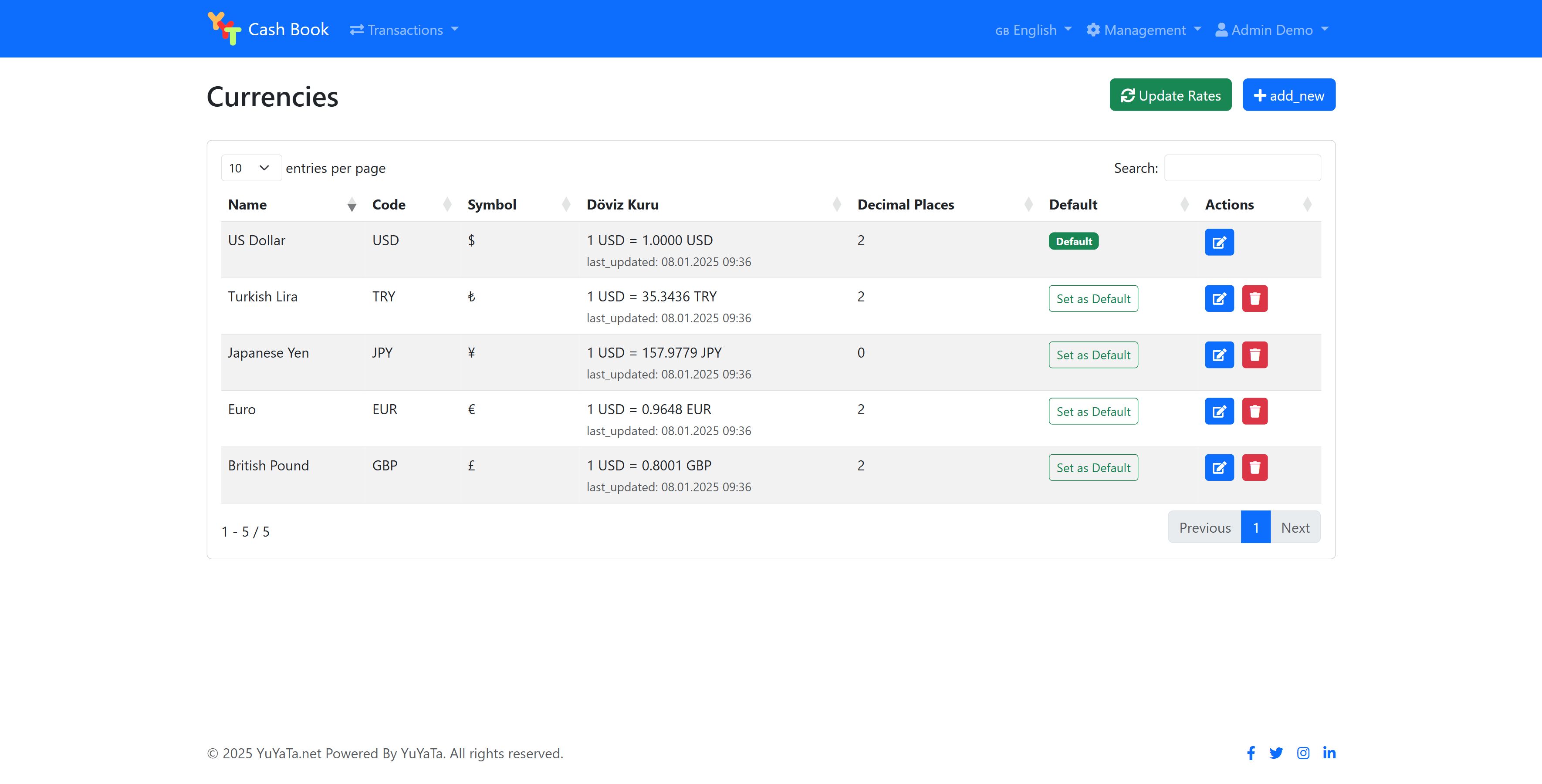This screenshot has height=784, width=1542.
Task: Delete the Turkish Lira currency
Action: click(1255, 299)
